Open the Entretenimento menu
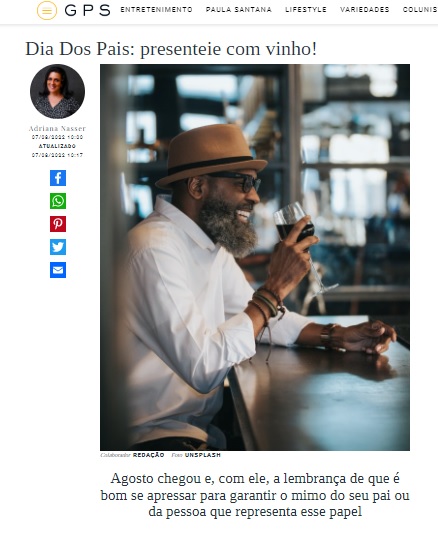 [157, 10]
